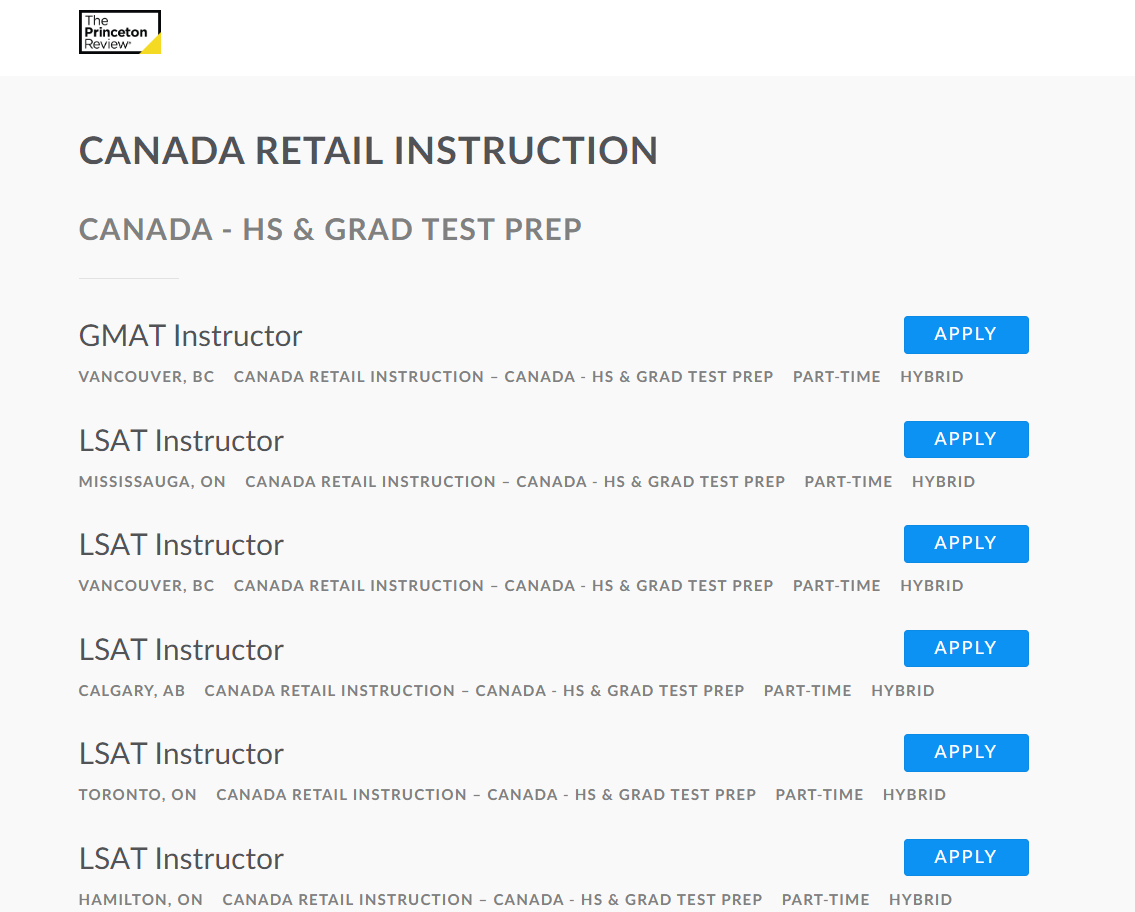Apply for LSAT Instructor in Hamilton
This screenshot has height=912, width=1135.
click(965, 857)
